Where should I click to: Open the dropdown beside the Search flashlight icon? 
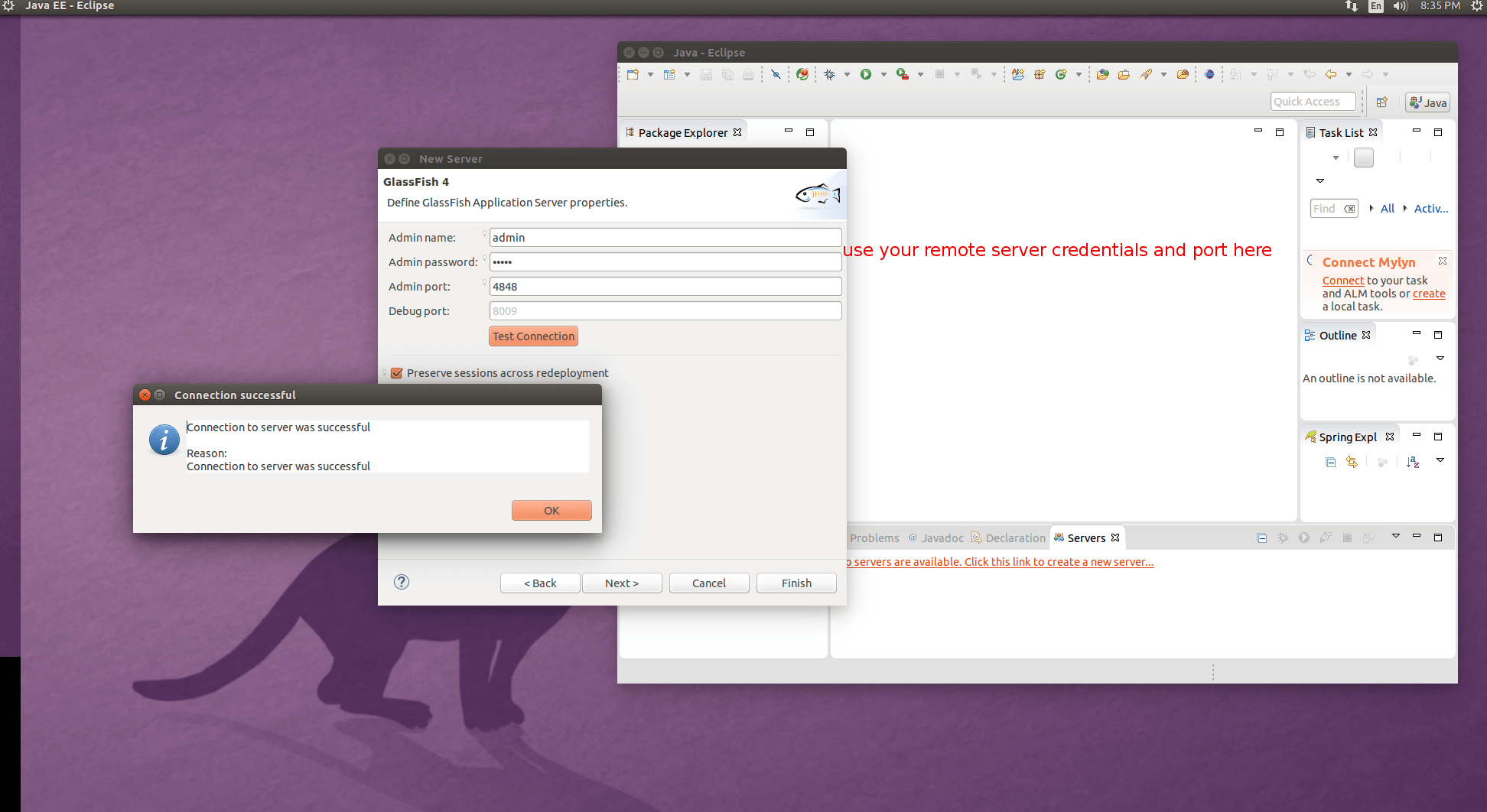click(1163, 74)
